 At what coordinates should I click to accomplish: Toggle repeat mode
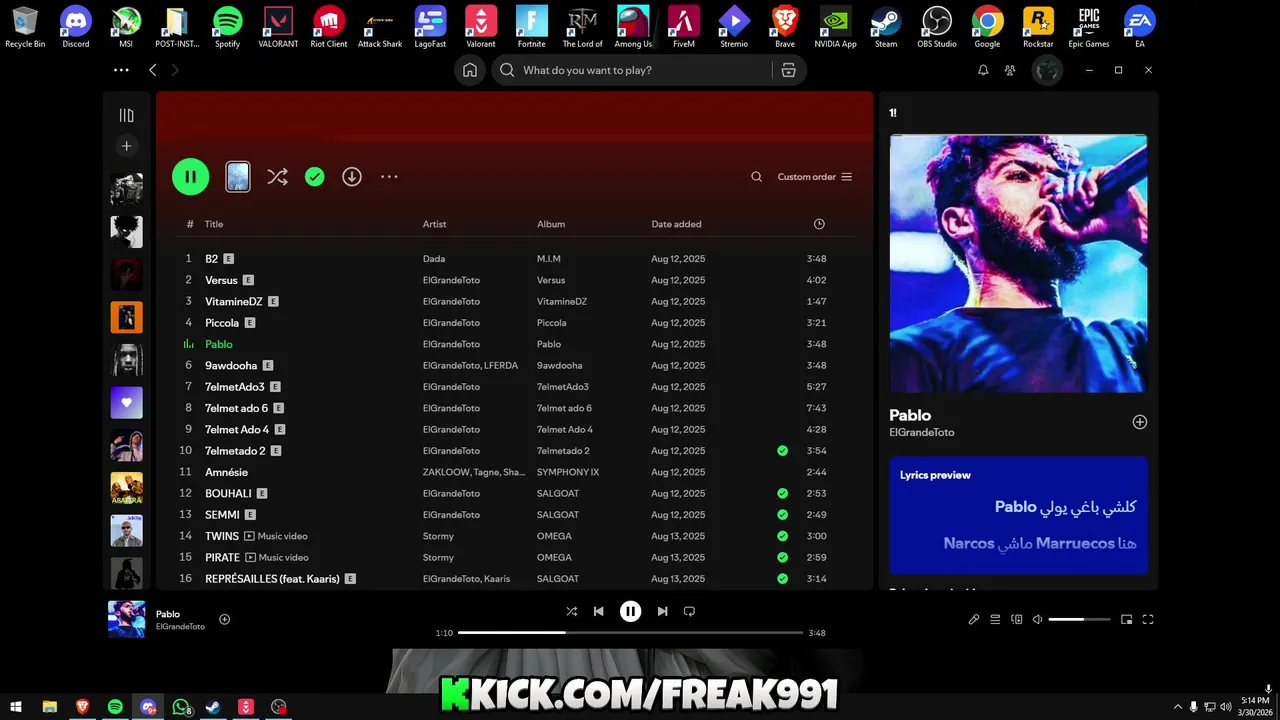pos(689,611)
